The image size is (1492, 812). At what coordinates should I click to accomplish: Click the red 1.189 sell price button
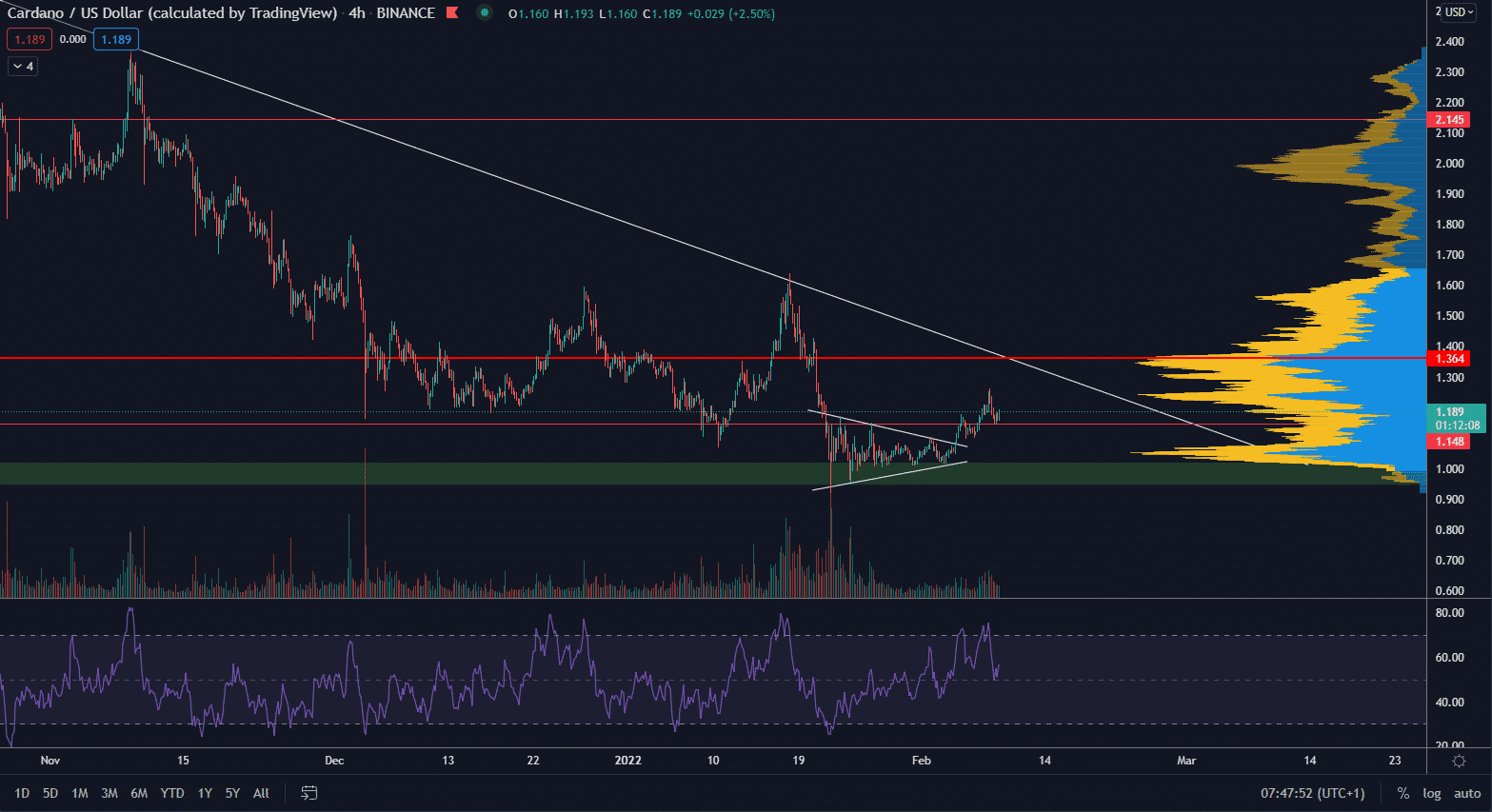point(30,40)
